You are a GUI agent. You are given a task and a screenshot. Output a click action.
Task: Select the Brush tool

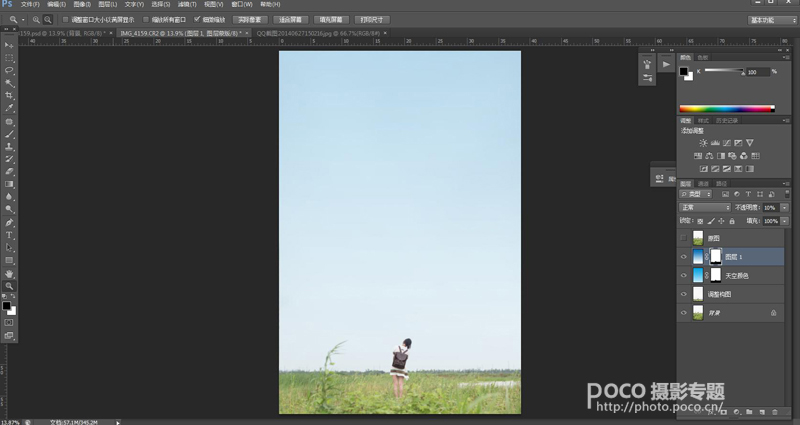point(9,134)
